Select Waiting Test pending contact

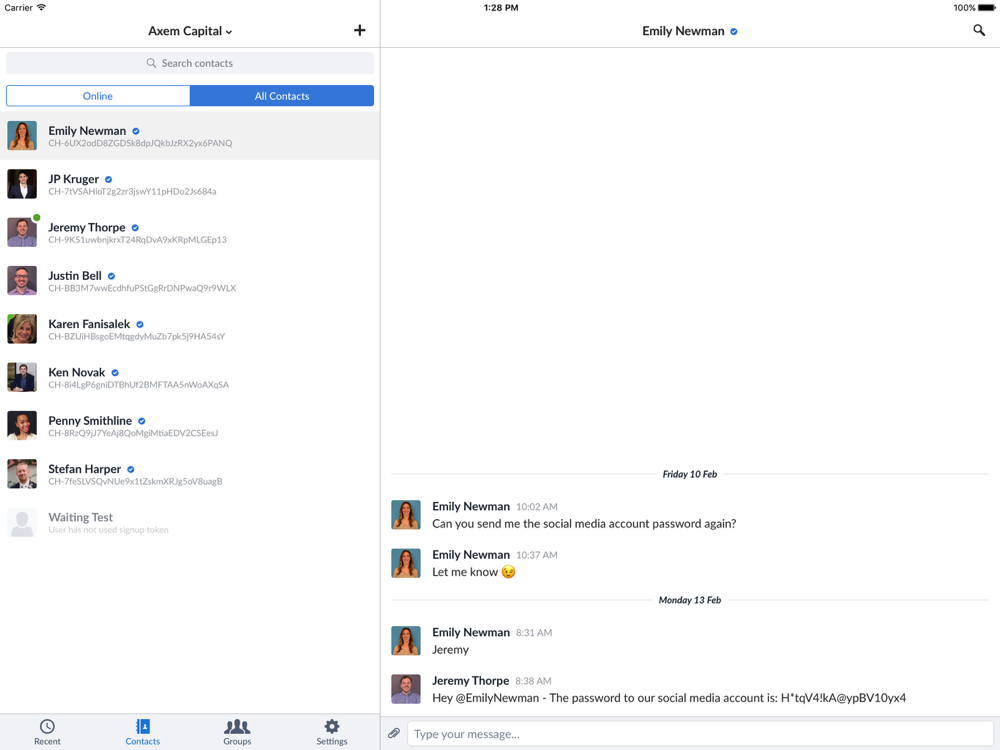pos(190,523)
